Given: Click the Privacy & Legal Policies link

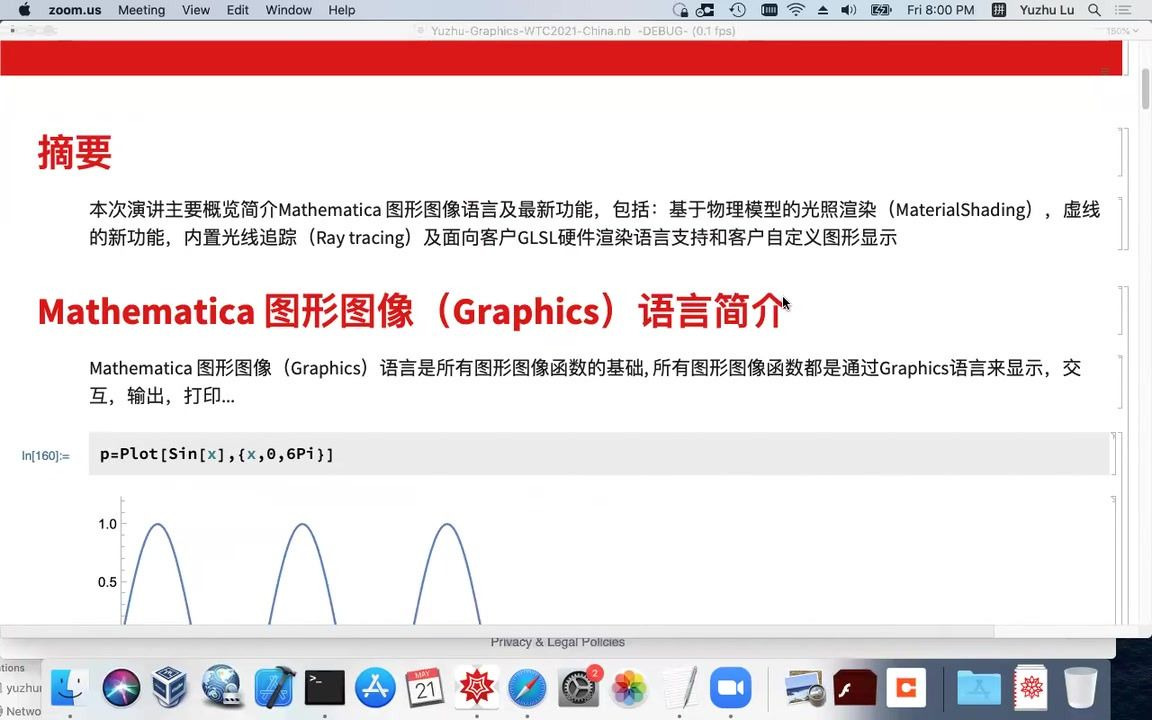Looking at the screenshot, I should (557, 641).
